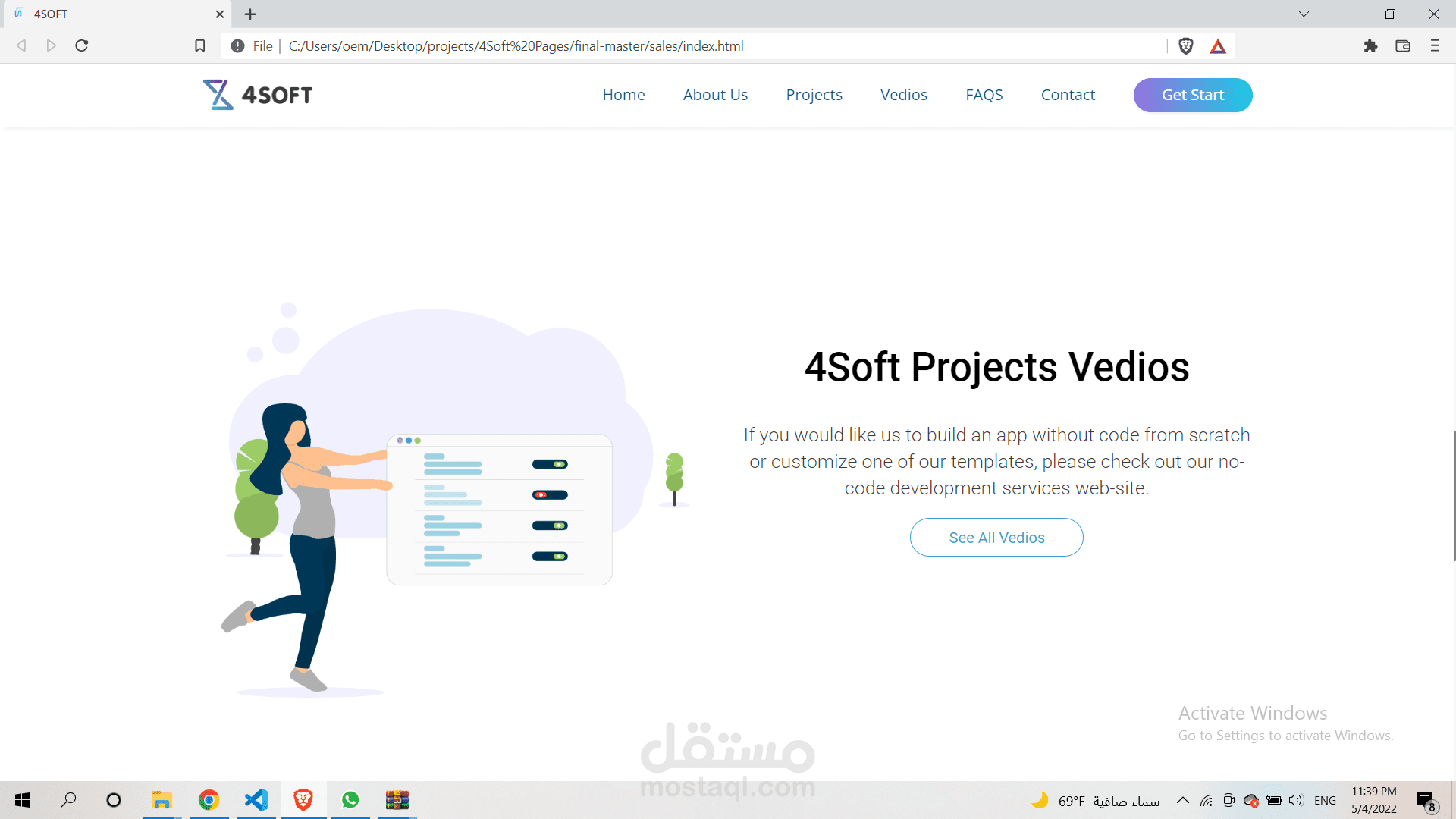Open the FAQS nav item
The image size is (1456, 819).
click(x=984, y=95)
